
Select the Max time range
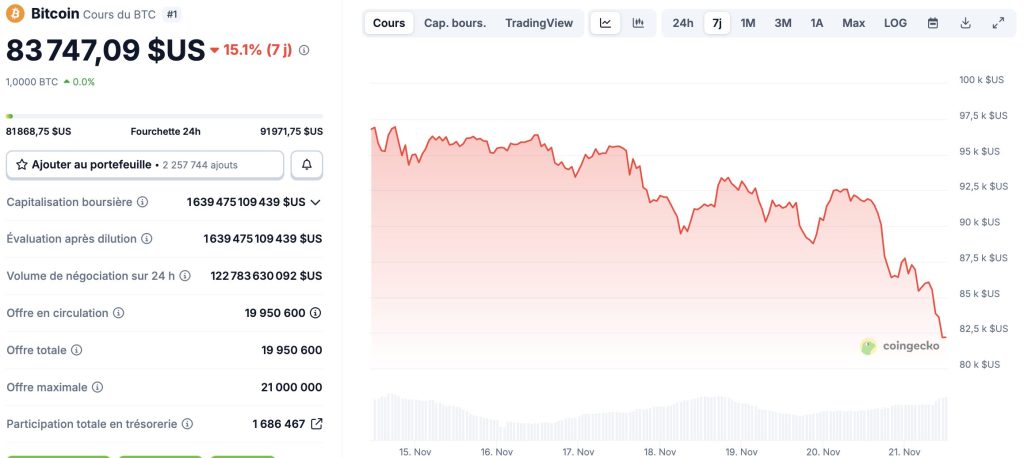click(x=853, y=23)
